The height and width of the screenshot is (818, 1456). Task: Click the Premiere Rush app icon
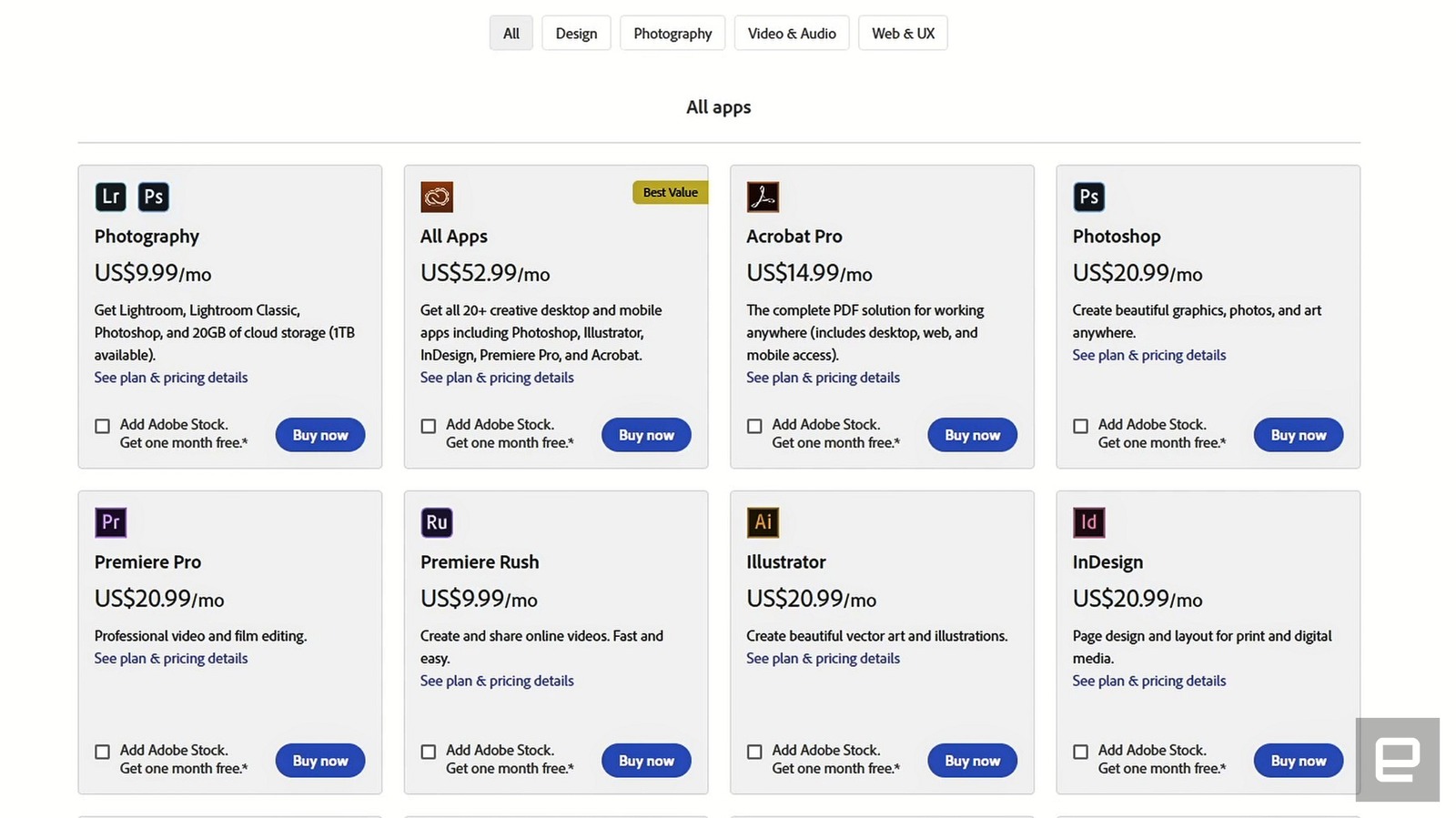pyautogui.click(x=437, y=522)
